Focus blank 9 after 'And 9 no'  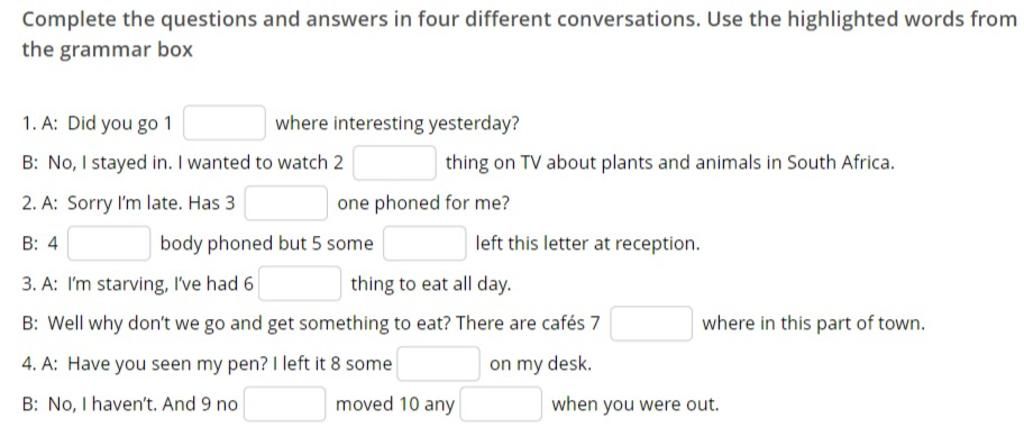coord(285,404)
